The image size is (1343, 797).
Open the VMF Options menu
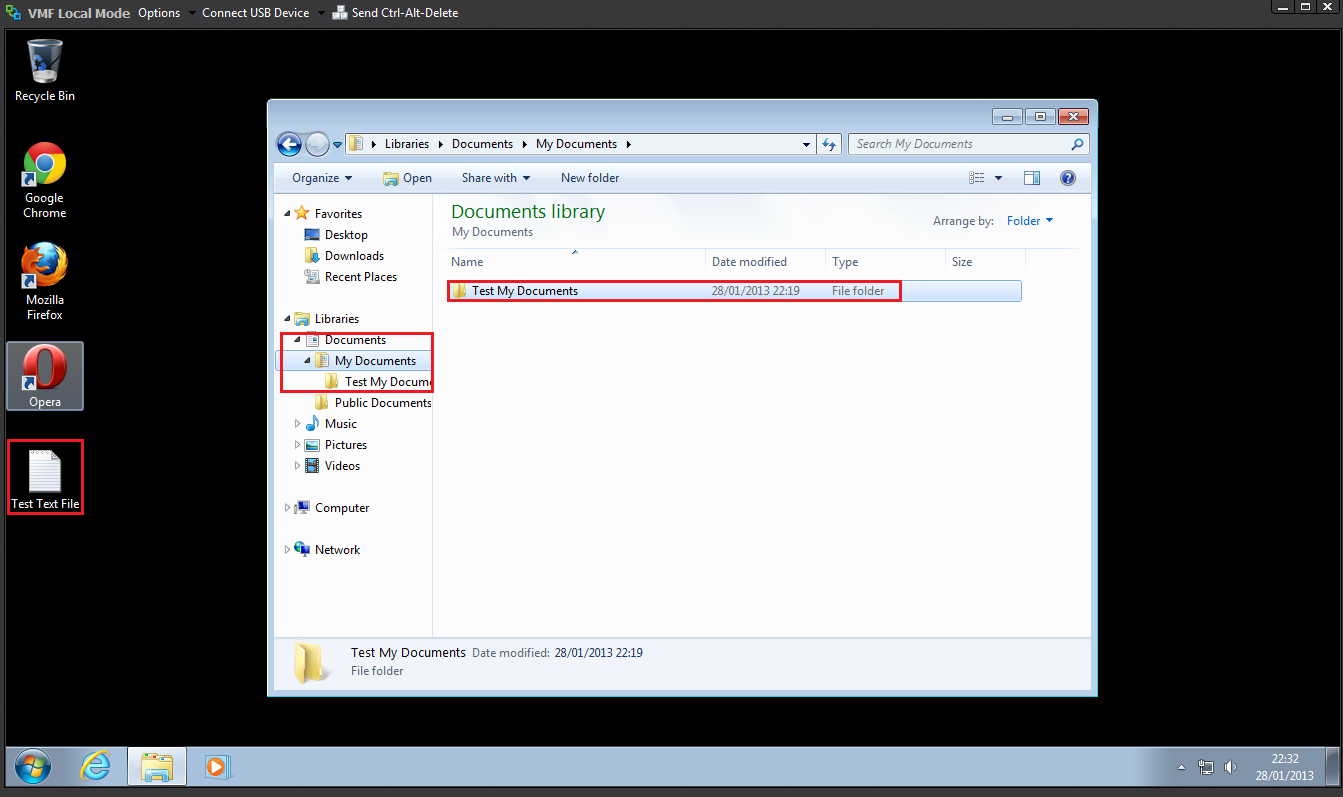pyautogui.click(x=159, y=13)
